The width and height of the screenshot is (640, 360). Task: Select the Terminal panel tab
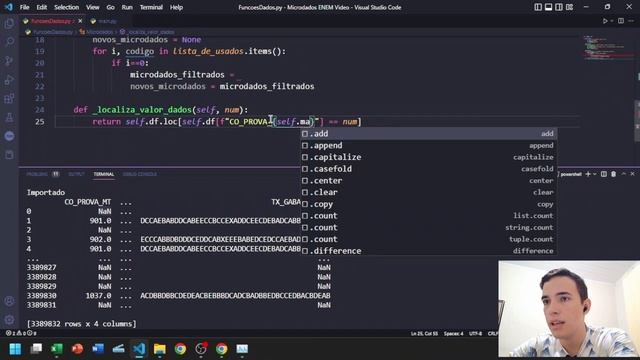104,174
